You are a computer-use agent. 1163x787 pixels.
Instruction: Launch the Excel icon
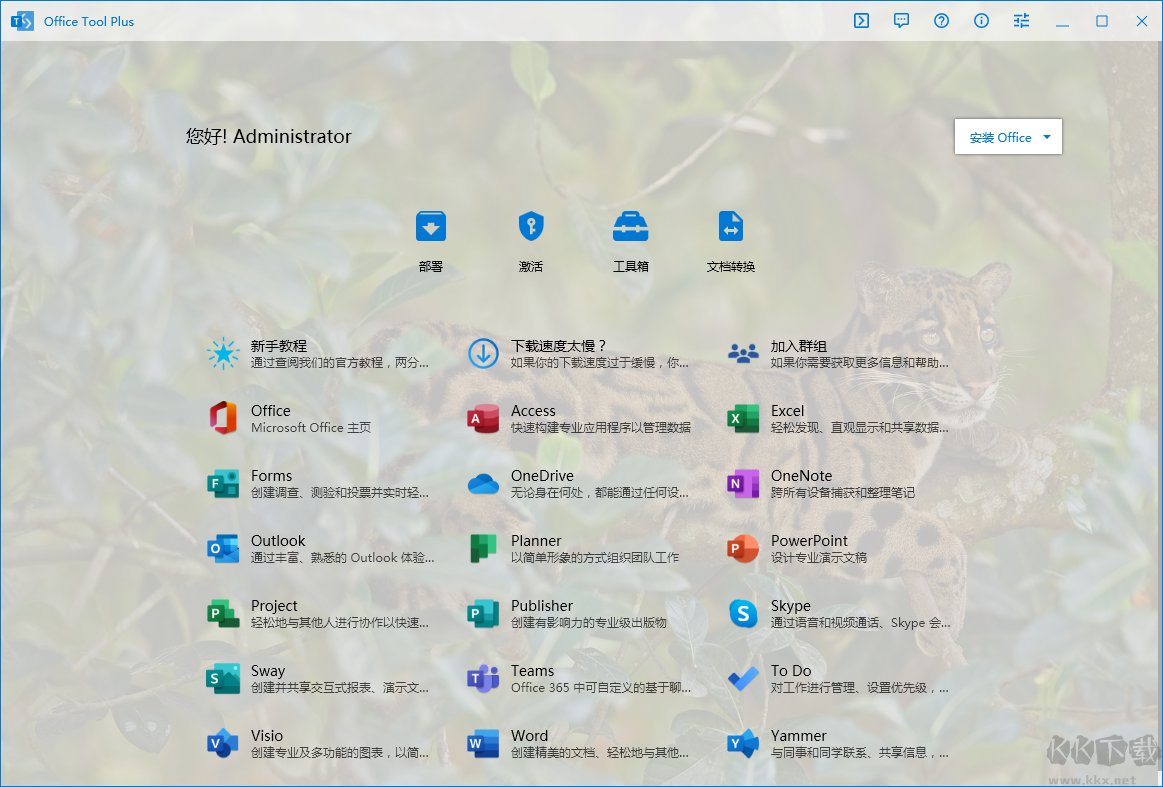(743, 418)
